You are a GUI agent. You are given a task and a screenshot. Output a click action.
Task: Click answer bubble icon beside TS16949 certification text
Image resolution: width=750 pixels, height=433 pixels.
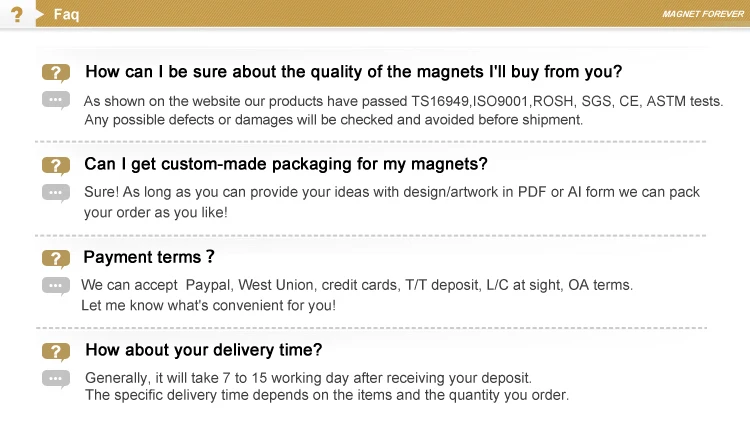(x=56, y=100)
